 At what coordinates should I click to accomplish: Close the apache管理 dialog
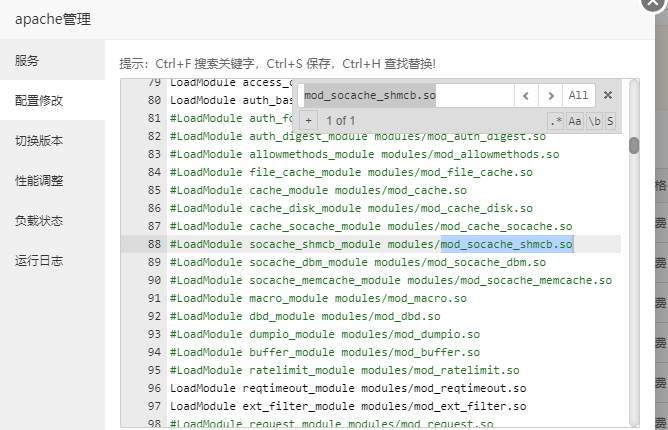point(654,3)
